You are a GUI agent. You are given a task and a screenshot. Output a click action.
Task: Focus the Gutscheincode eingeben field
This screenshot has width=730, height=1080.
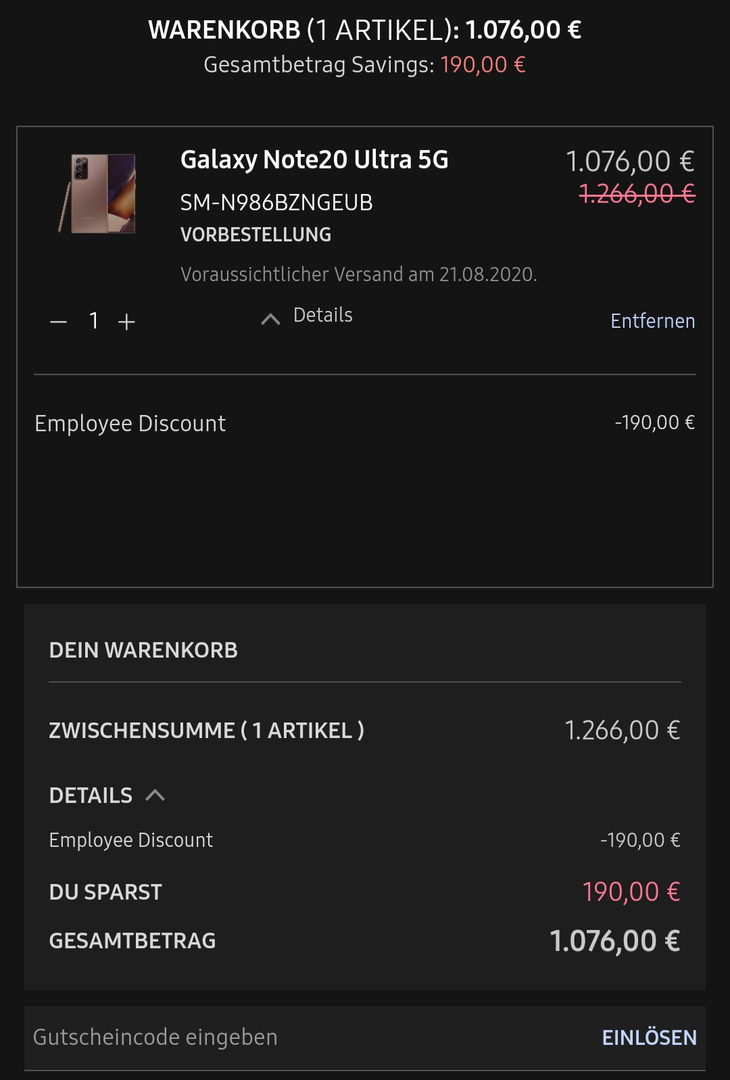(x=300, y=1037)
